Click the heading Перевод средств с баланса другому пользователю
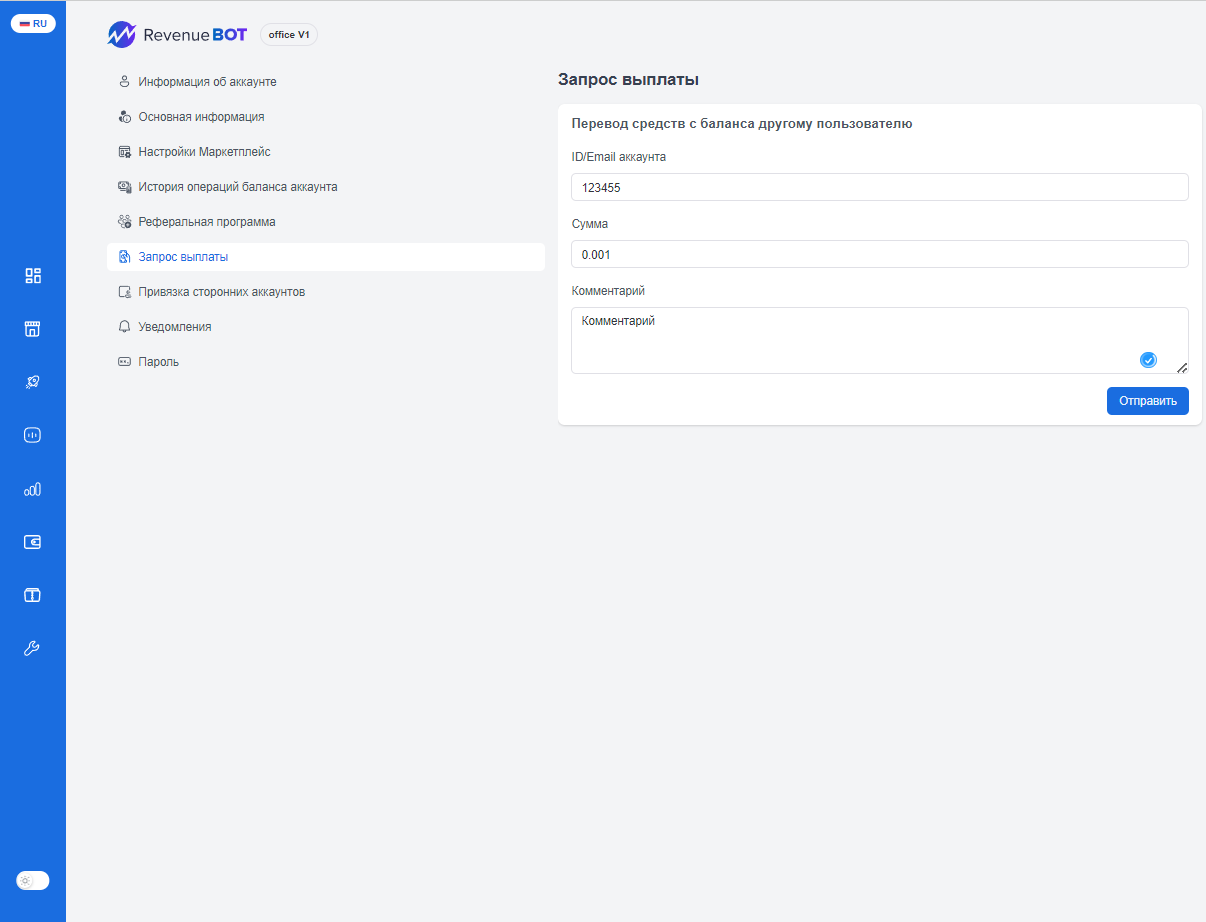The image size is (1206, 922). click(741, 124)
